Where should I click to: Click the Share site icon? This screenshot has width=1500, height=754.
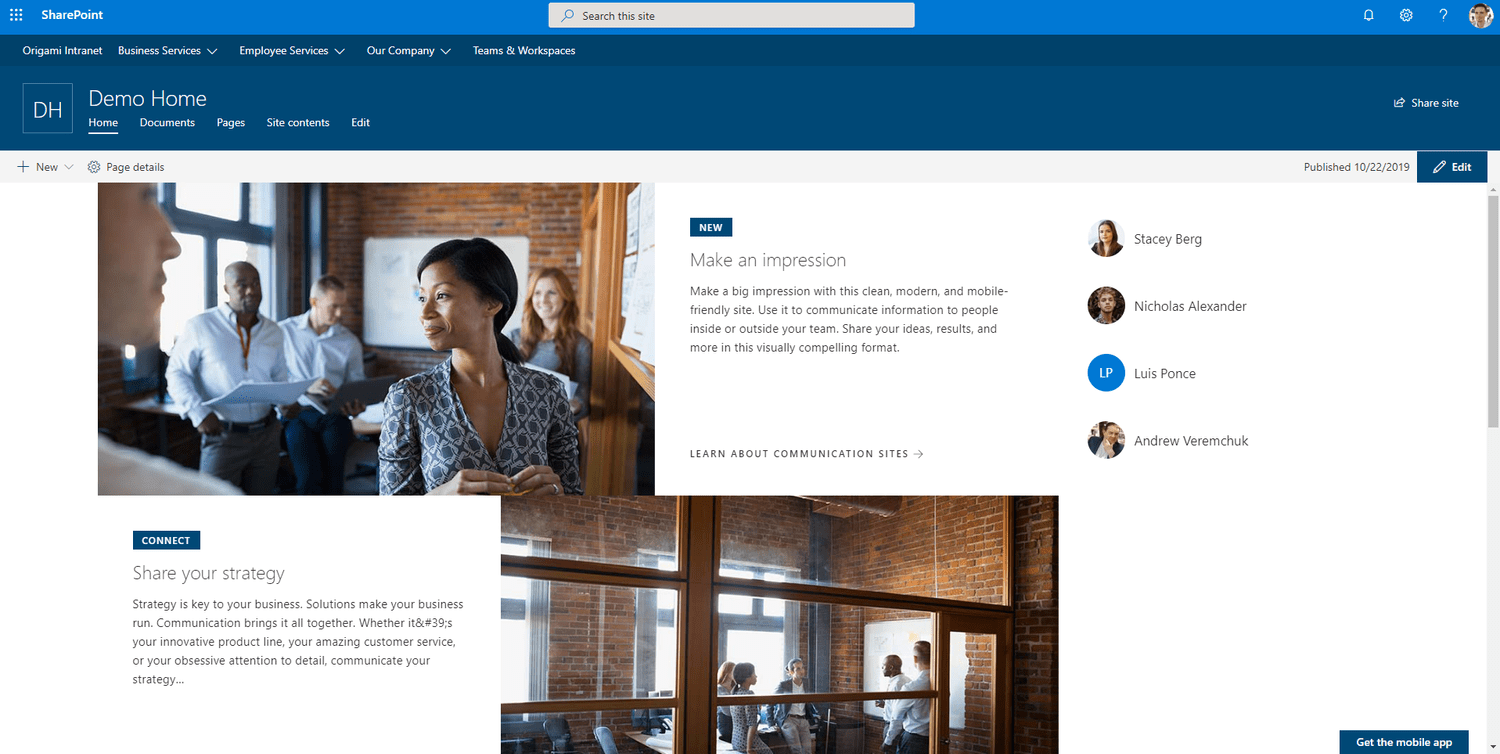[1398, 102]
